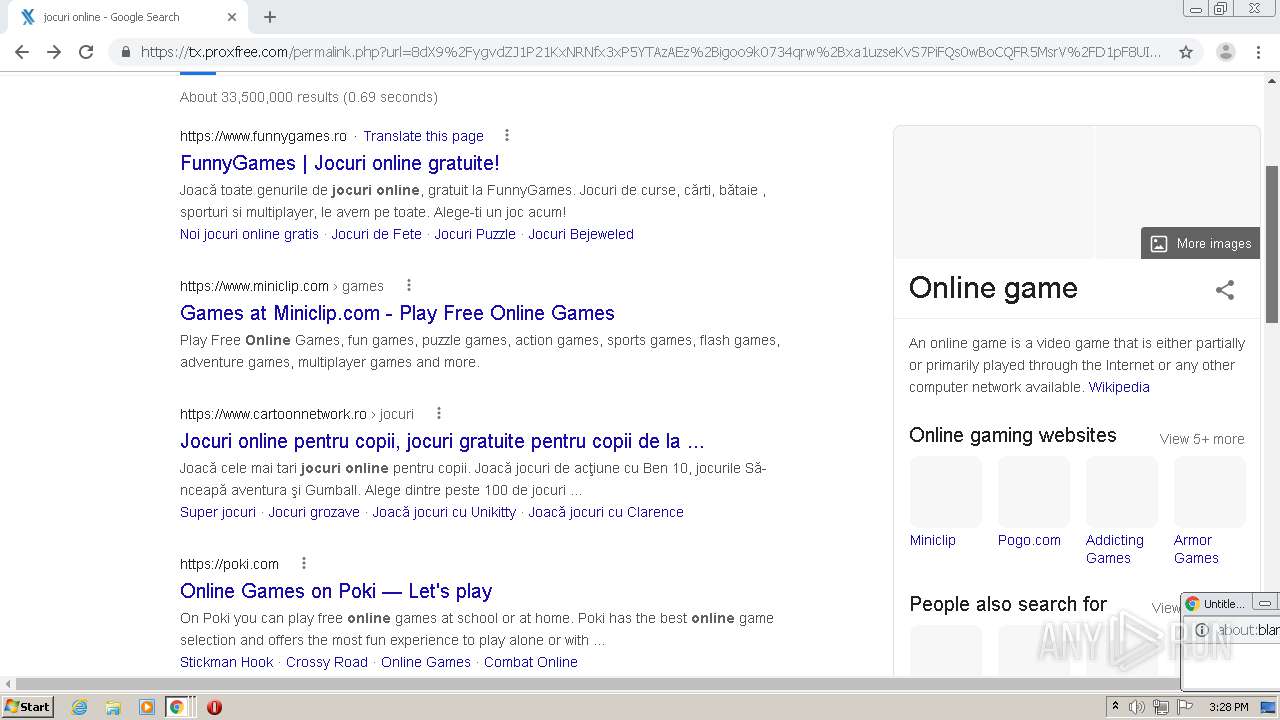Click 'Translate this page' for funnygames

pos(423,136)
